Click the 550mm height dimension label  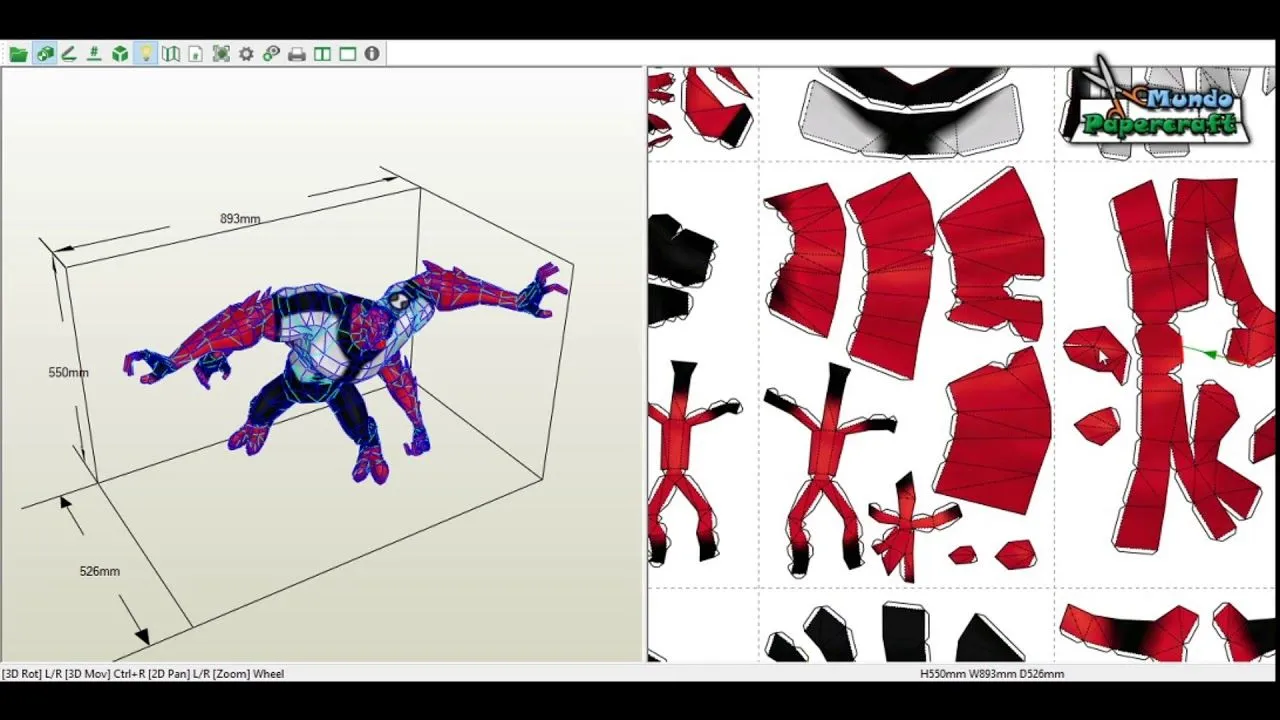68,372
